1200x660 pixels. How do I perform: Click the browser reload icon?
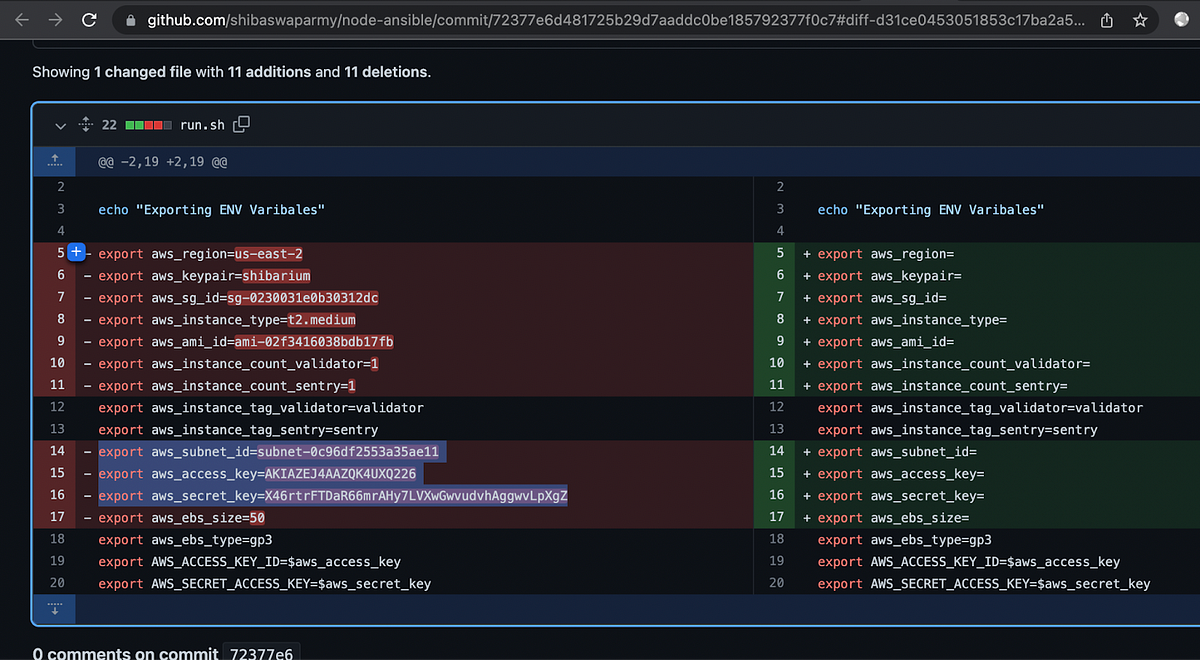coord(89,19)
